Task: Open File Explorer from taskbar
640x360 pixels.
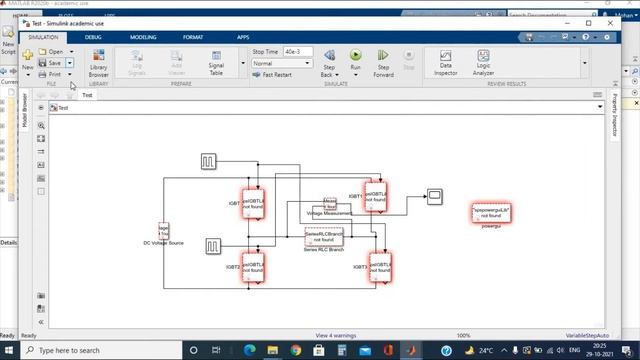Action: tap(273, 350)
